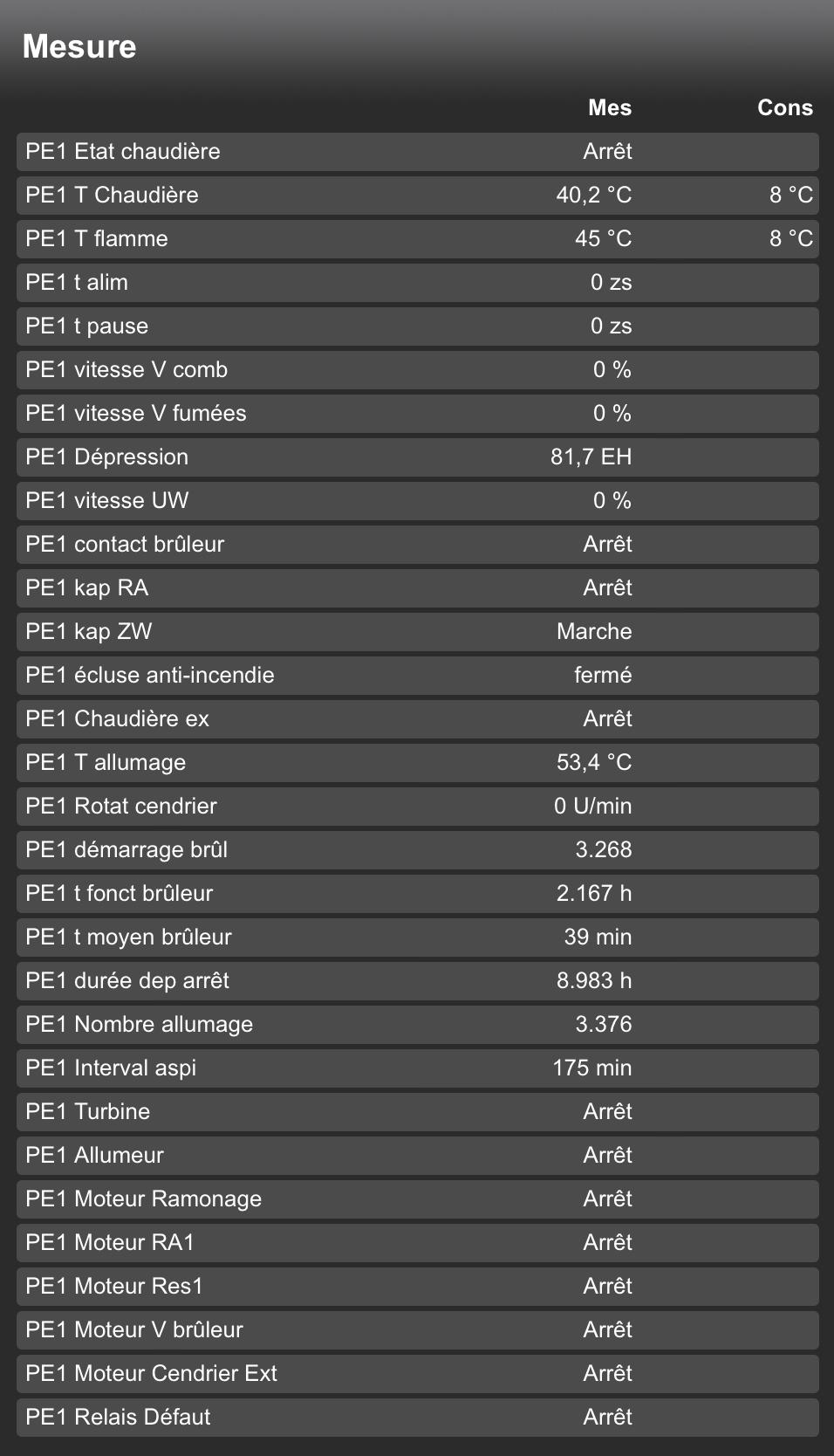Tap the 8 °C setpoint for T Chaudière

tap(790, 196)
